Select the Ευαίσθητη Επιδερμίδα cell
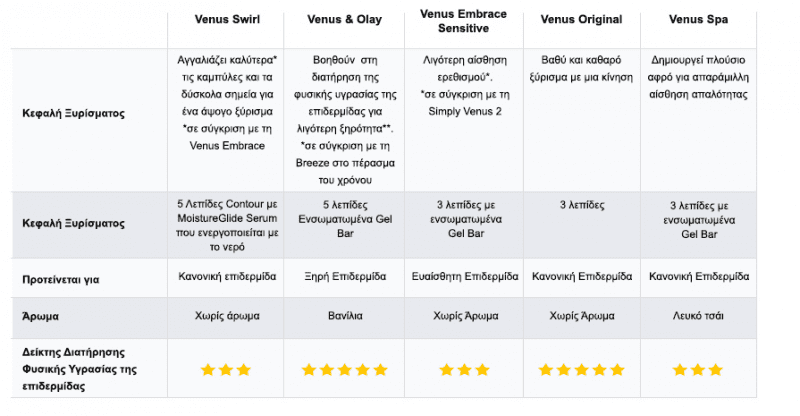The height and width of the screenshot is (416, 800). tap(465, 277)
